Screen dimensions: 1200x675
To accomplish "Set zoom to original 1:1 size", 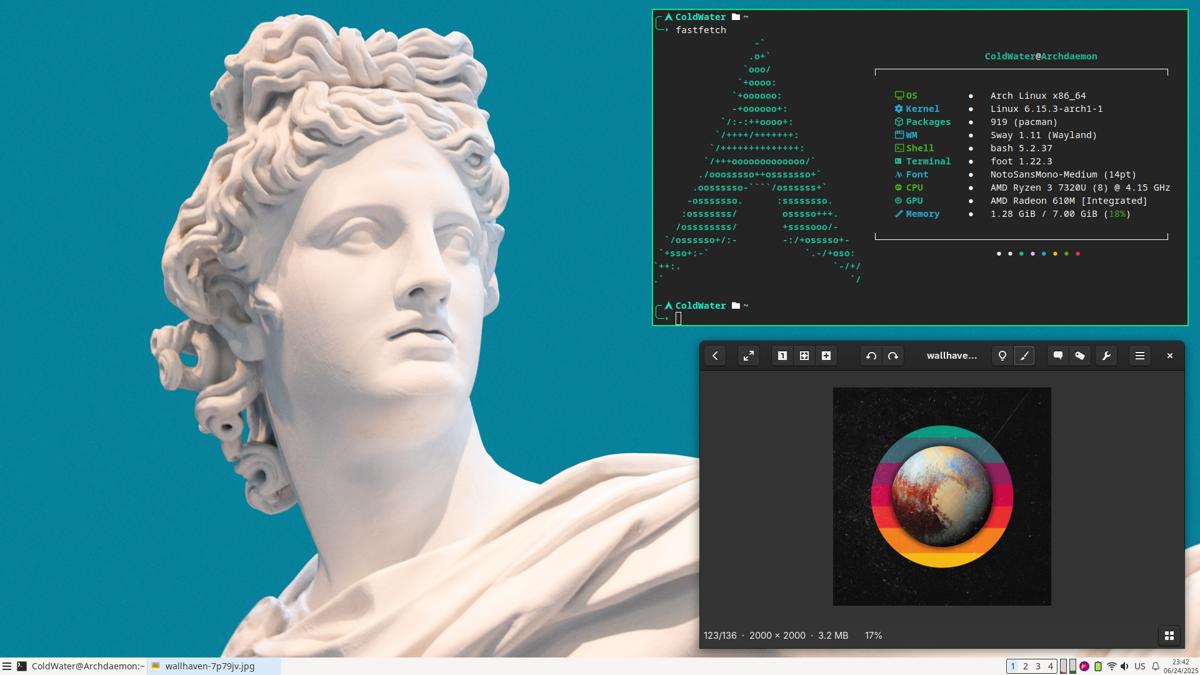I will coord(782,356).
